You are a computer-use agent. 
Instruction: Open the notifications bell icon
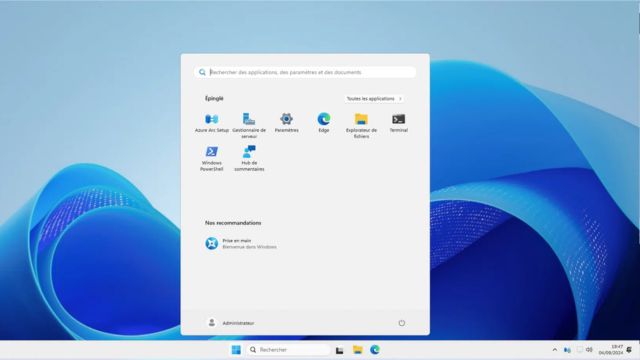[629, 350]
